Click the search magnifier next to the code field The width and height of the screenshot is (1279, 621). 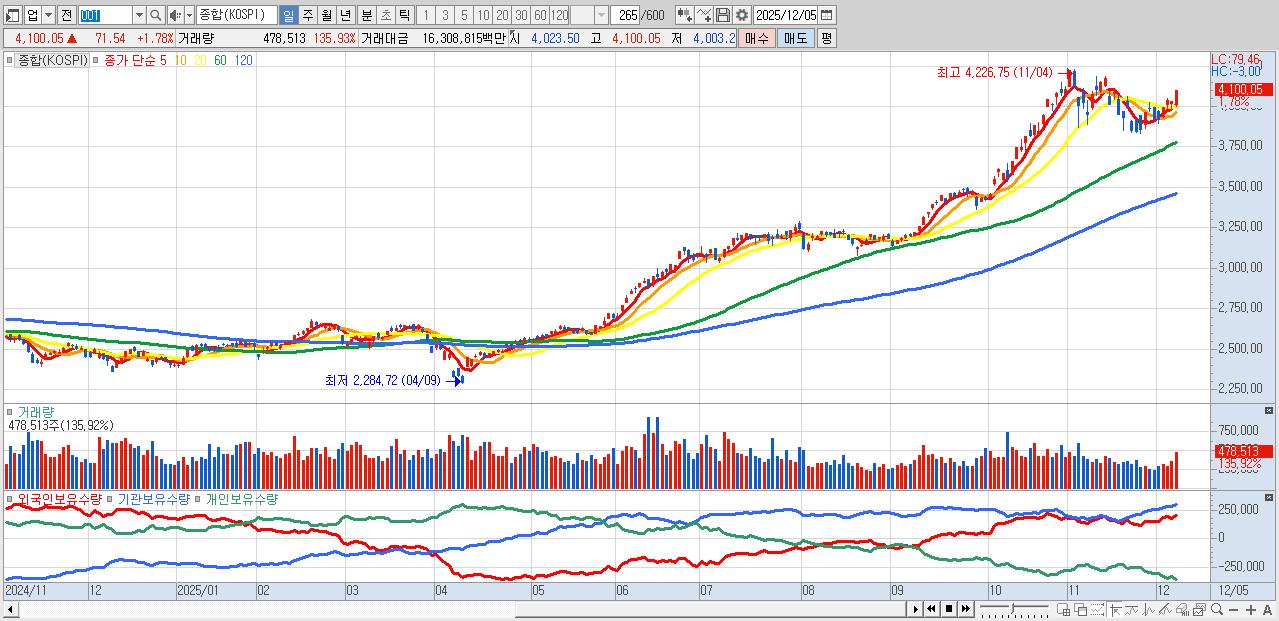[155, 15]
